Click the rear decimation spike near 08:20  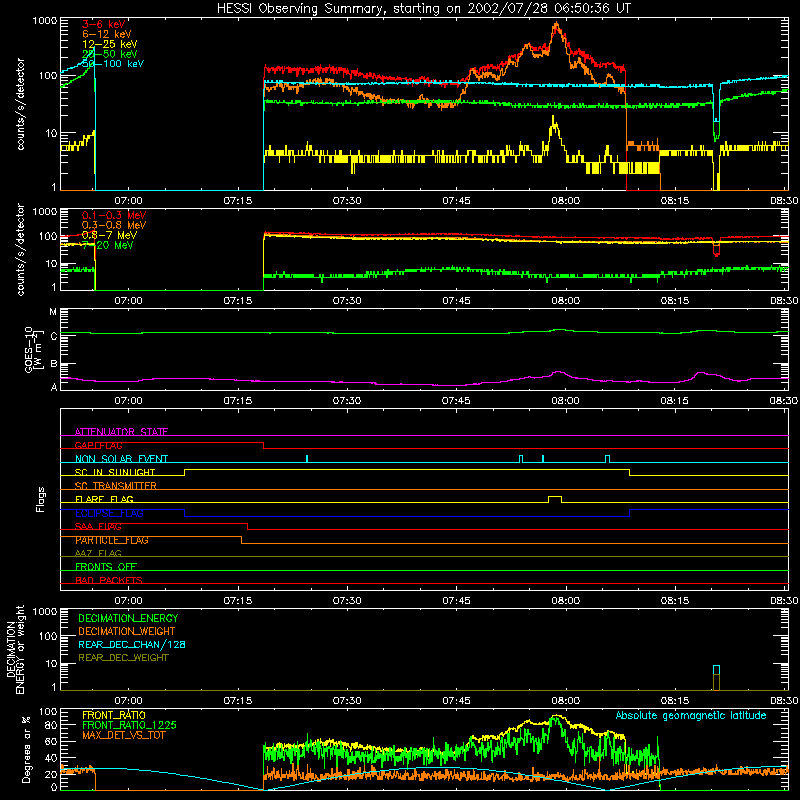click(x=716, y=677)
